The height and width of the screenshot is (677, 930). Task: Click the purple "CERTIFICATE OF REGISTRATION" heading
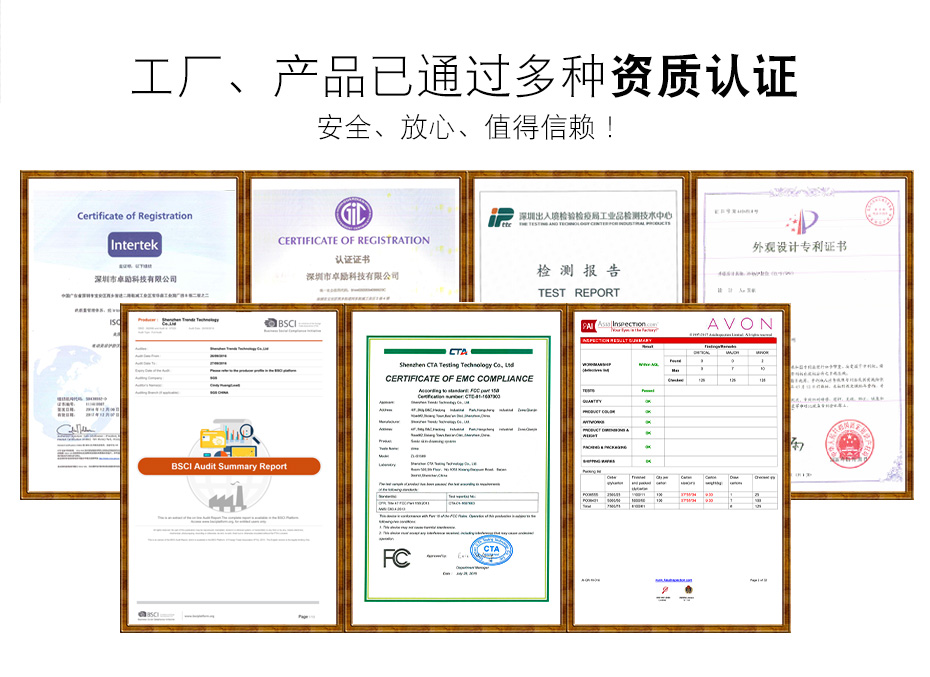click(x=354, y=240)
